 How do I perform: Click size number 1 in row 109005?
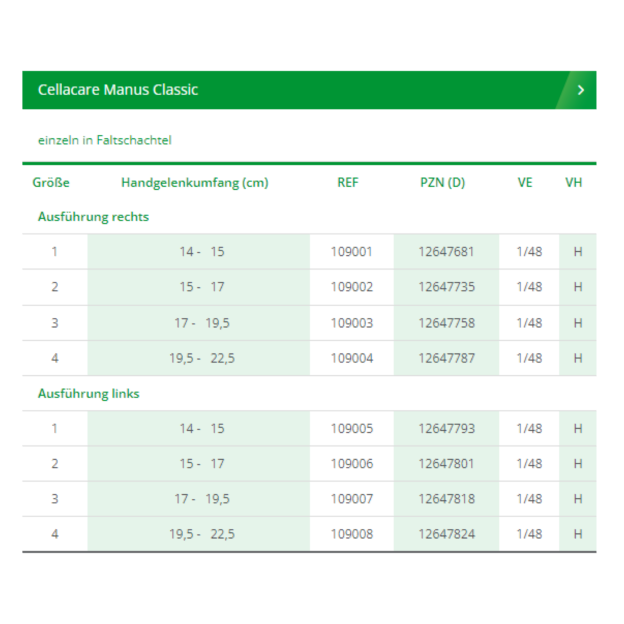pos(55,429)
